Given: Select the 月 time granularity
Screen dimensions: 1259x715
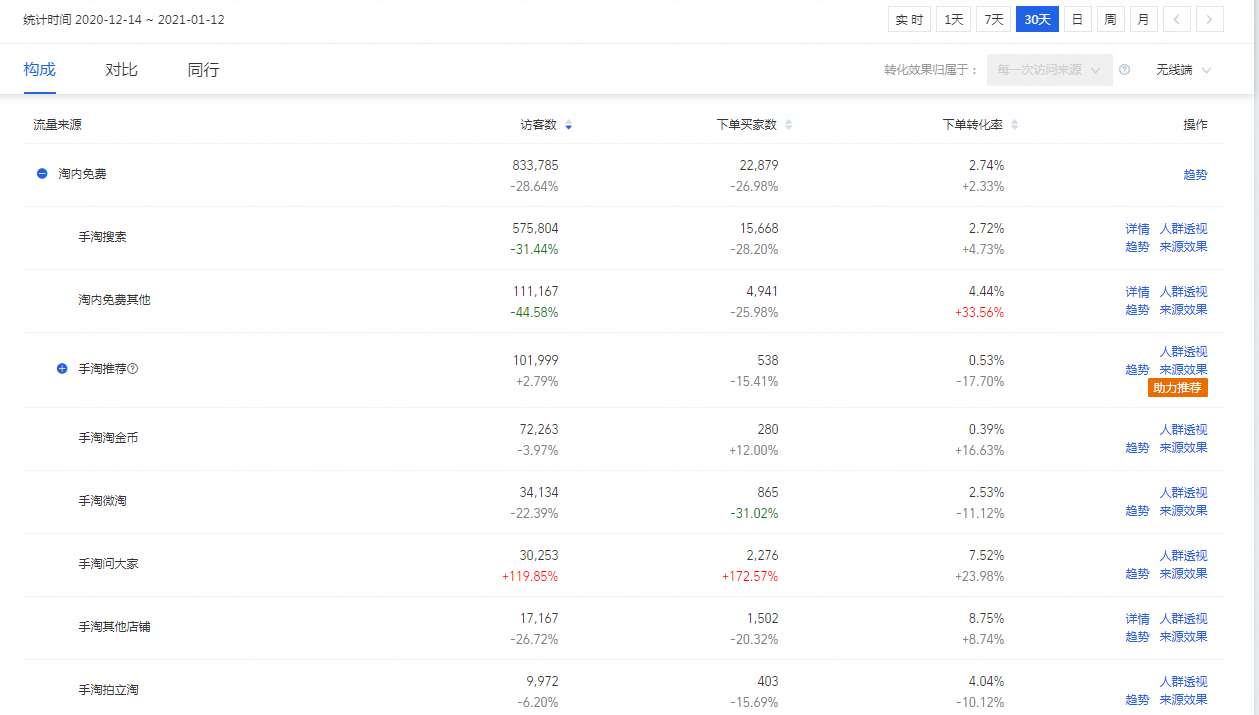Looking at the screenshot, I should click(1143, 19).
